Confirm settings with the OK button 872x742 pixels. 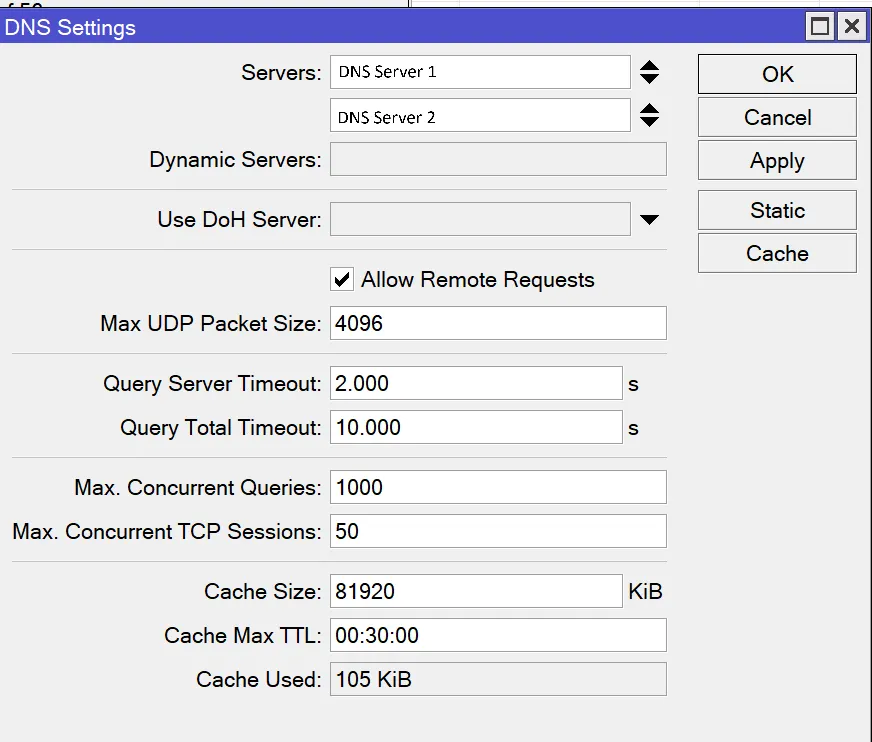click(777, 74)
